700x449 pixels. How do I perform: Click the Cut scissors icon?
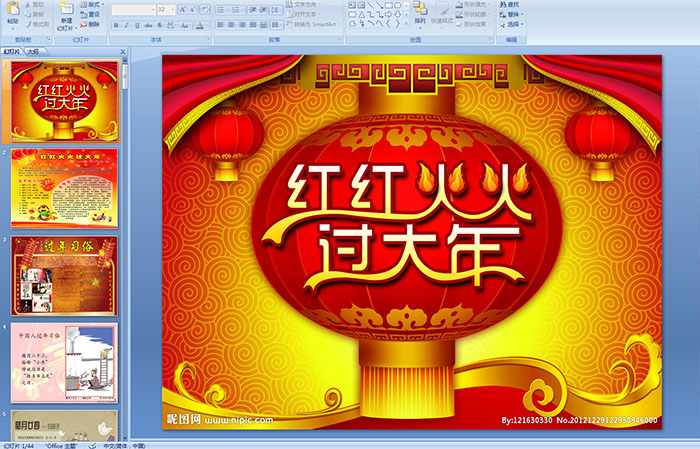(28, 4)
